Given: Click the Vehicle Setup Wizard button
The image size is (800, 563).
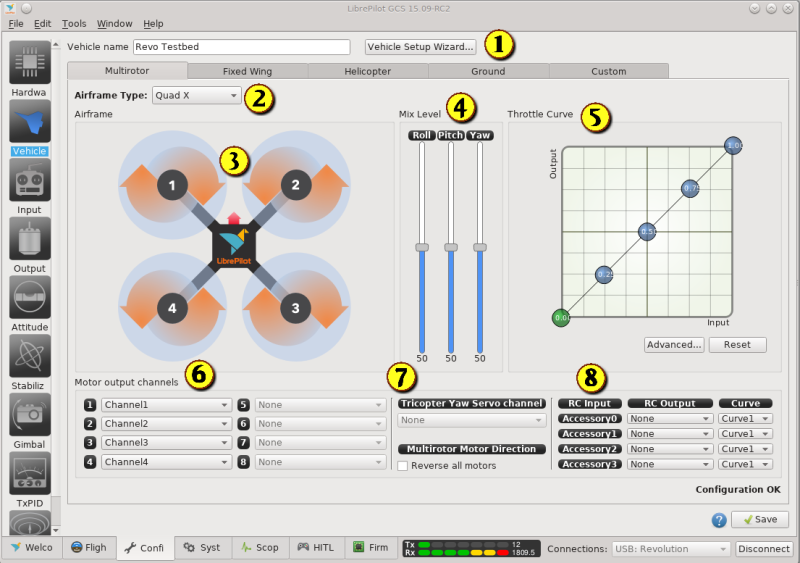Looking at the screenshot, I should click(420, 46).
